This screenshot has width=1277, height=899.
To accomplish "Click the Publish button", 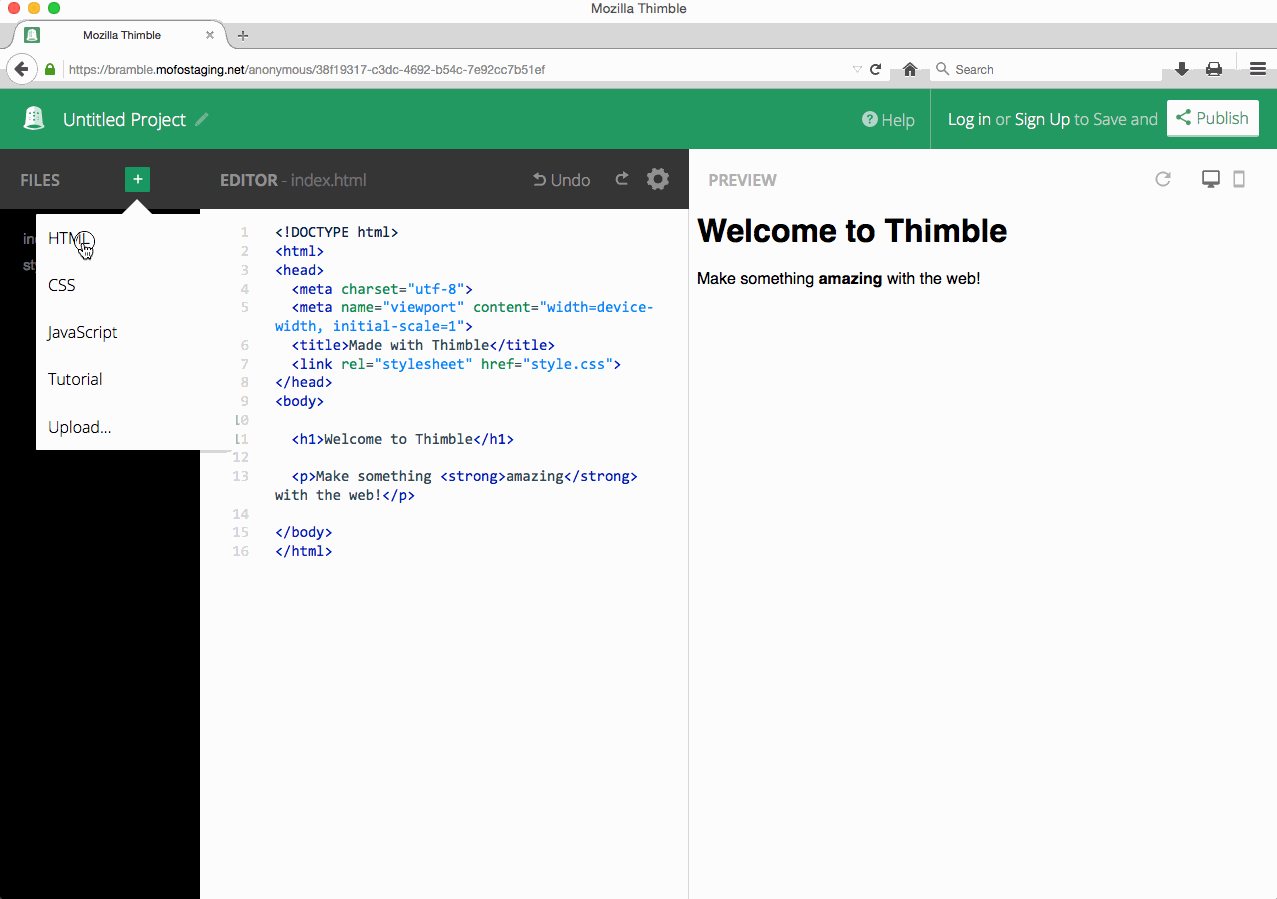I will click(1212, 118).
